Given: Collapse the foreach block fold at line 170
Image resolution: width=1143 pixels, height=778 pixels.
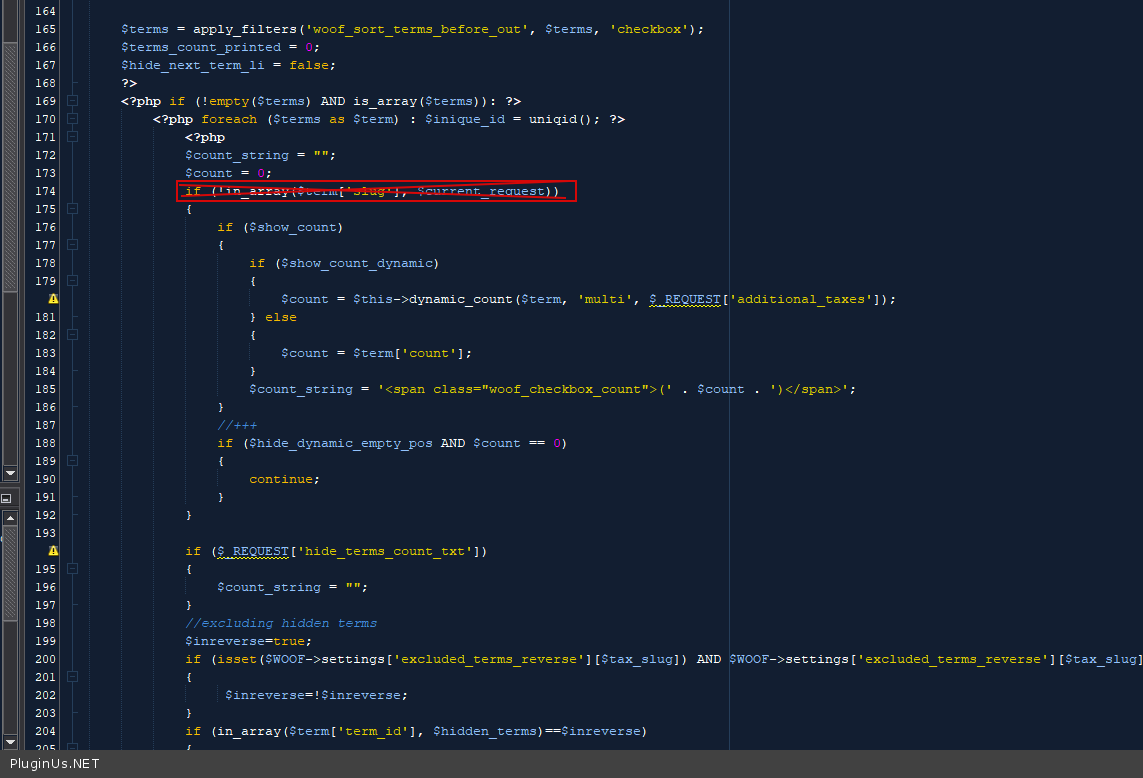Looking at the screenshot, I should pos(72,119).
